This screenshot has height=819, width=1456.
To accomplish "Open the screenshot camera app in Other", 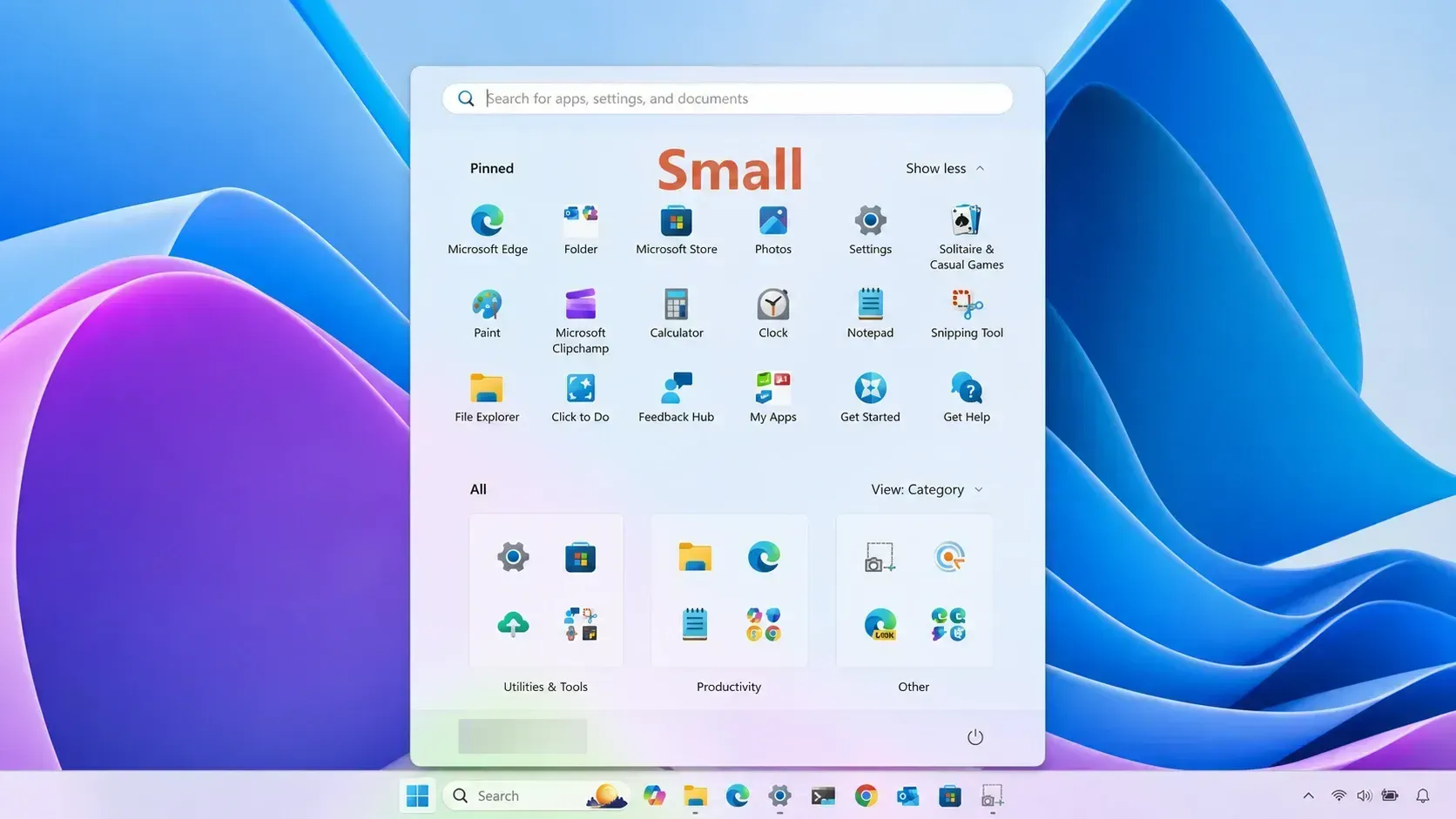I will point(880,557).
